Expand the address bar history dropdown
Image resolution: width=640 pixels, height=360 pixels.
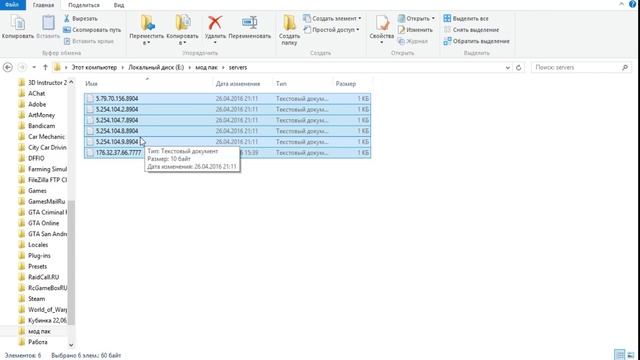(508, 68)
